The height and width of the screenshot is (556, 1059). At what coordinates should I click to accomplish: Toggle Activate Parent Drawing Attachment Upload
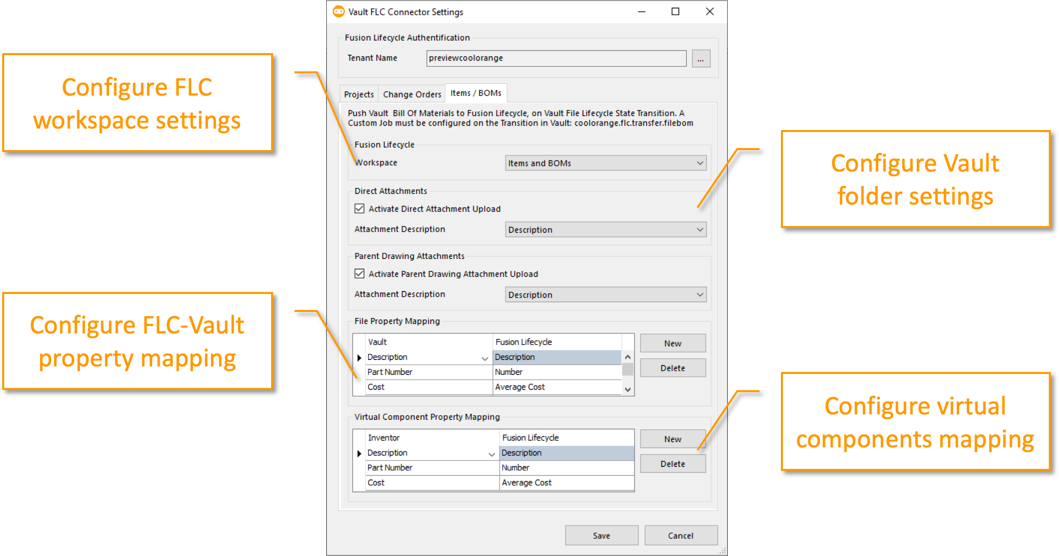[x=360, y=274]
